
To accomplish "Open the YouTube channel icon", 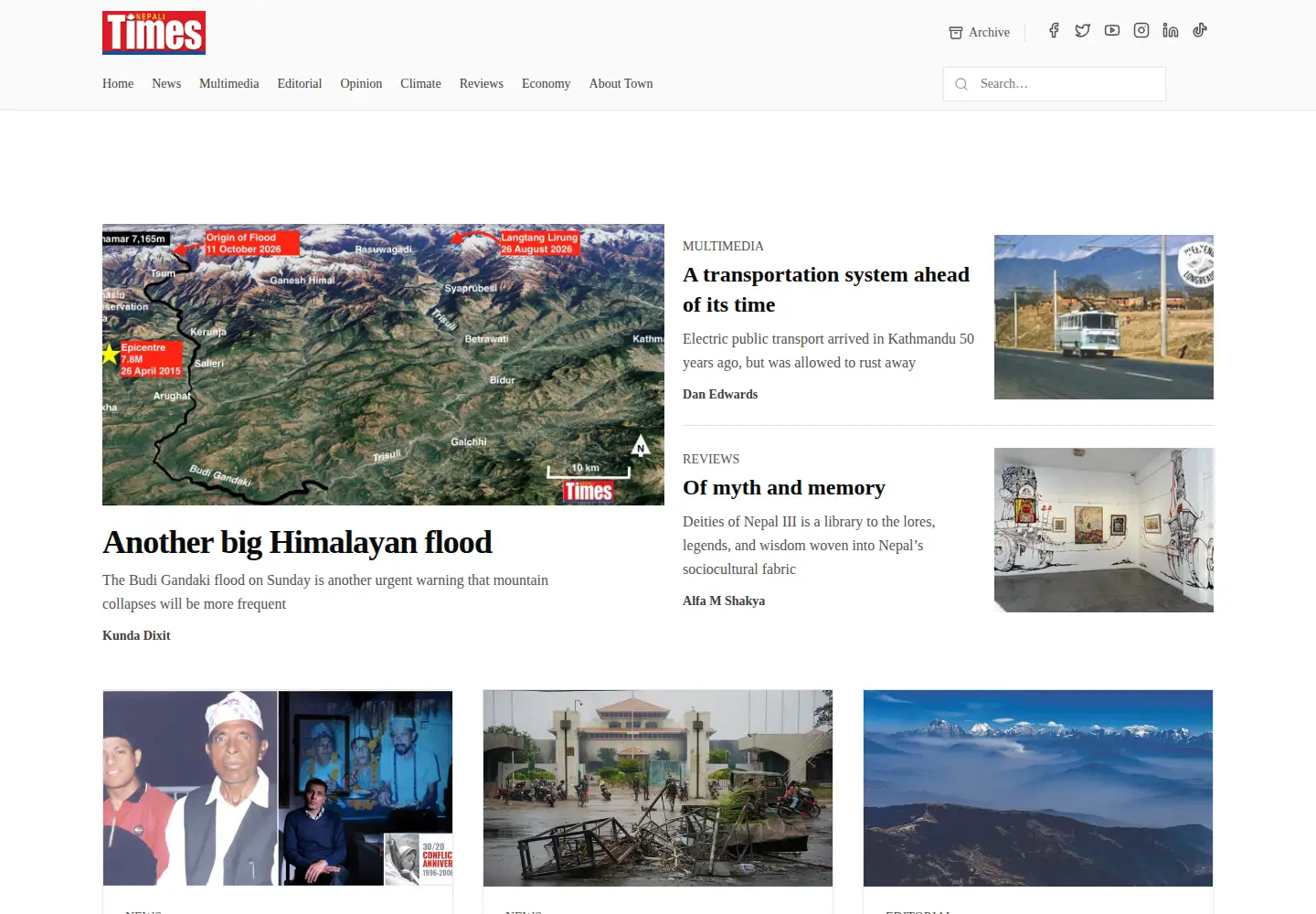I will pyautogui.click(x=1112, y=30).
